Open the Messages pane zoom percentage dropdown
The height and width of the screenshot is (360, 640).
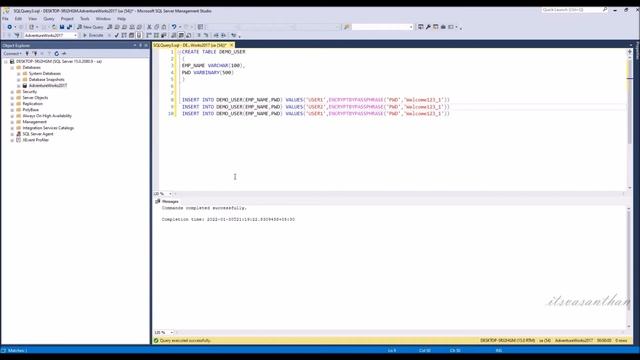tap(172, 333)
